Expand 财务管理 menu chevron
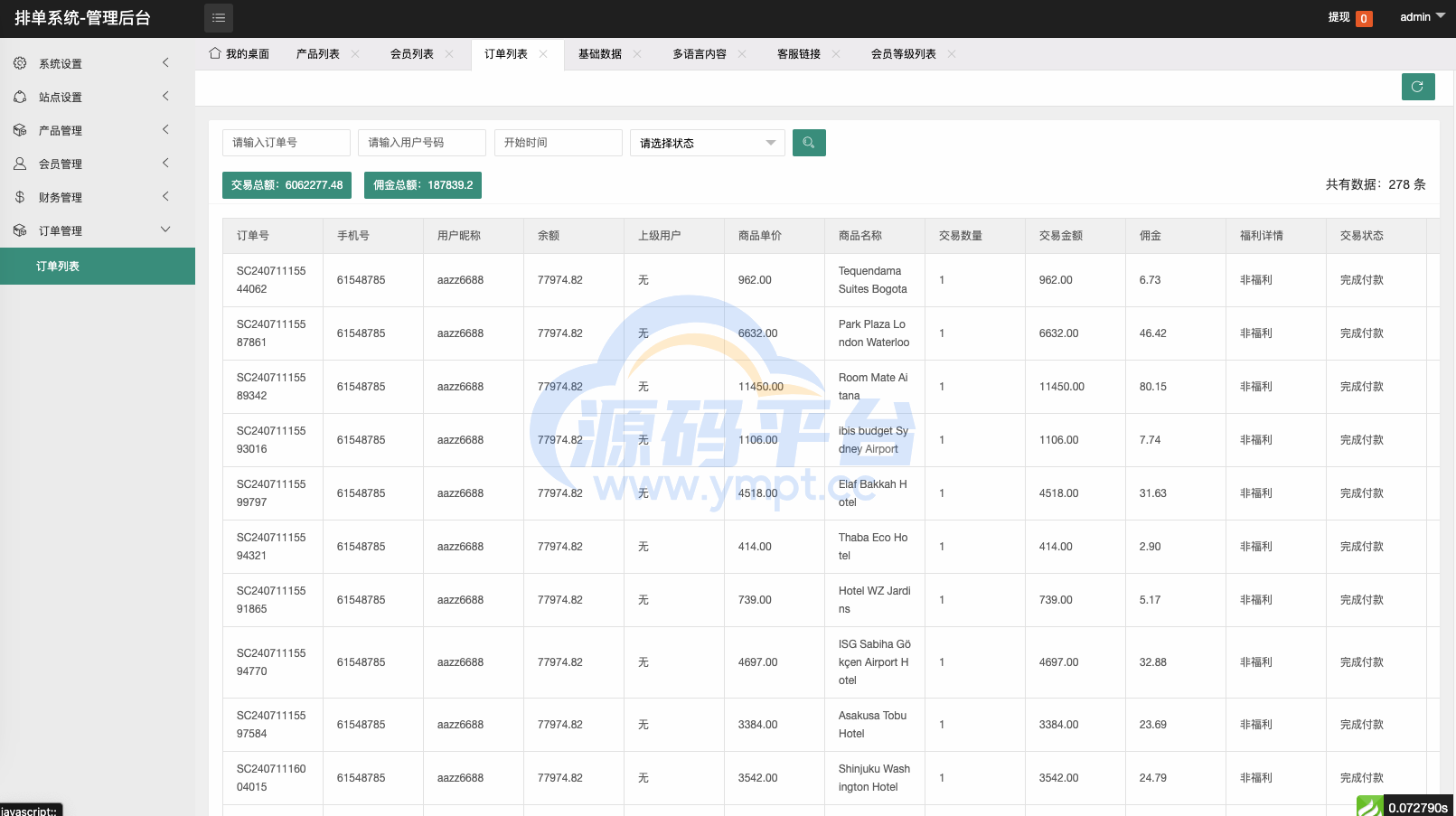 tap(165, 196)
